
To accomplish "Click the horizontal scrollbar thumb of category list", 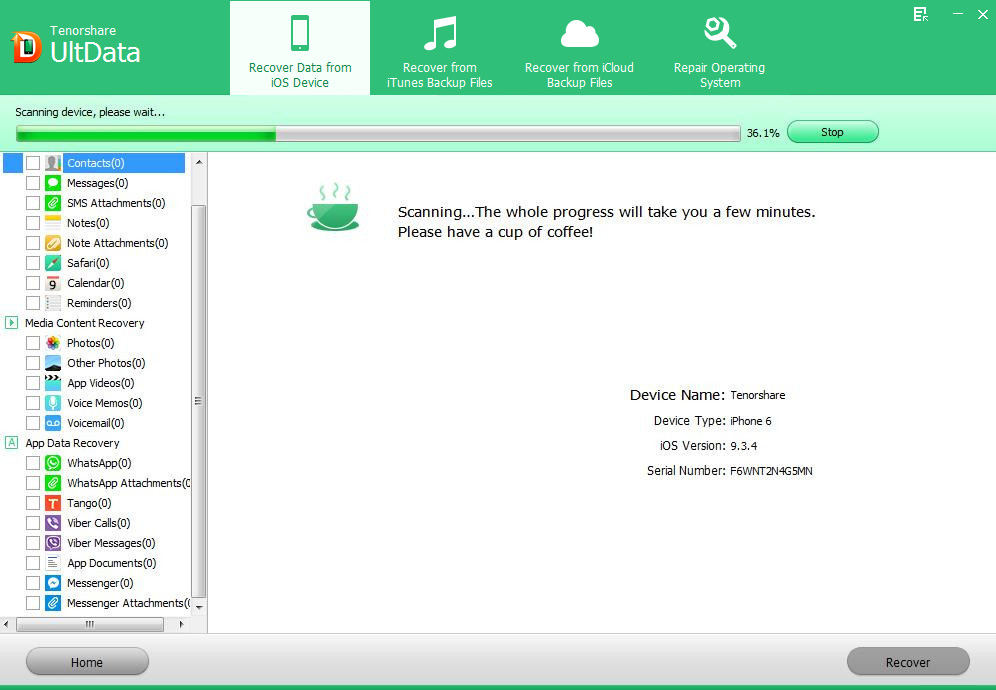I will (x=90, y=625).
